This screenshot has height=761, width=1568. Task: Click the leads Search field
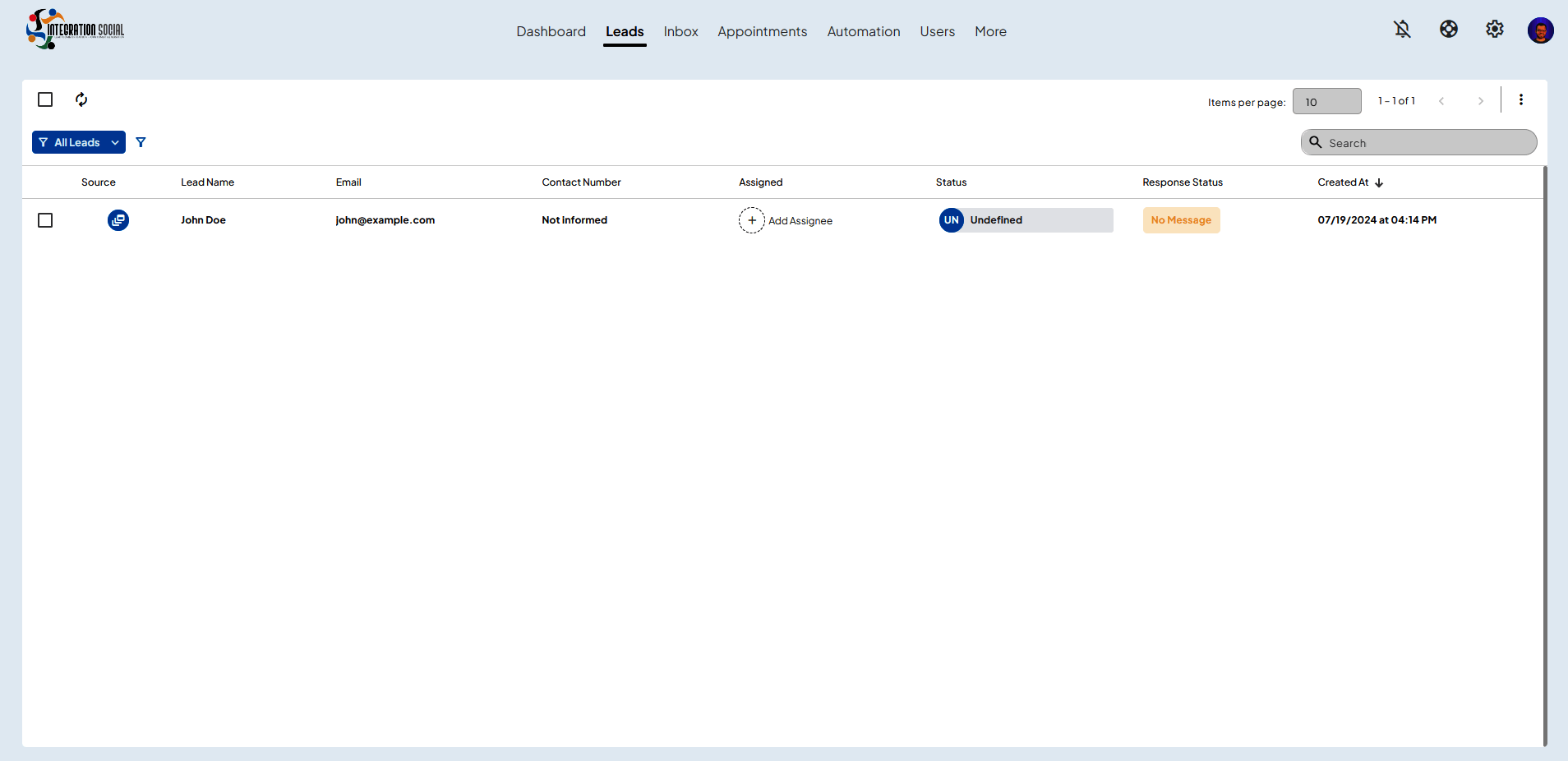[1418, 143]
